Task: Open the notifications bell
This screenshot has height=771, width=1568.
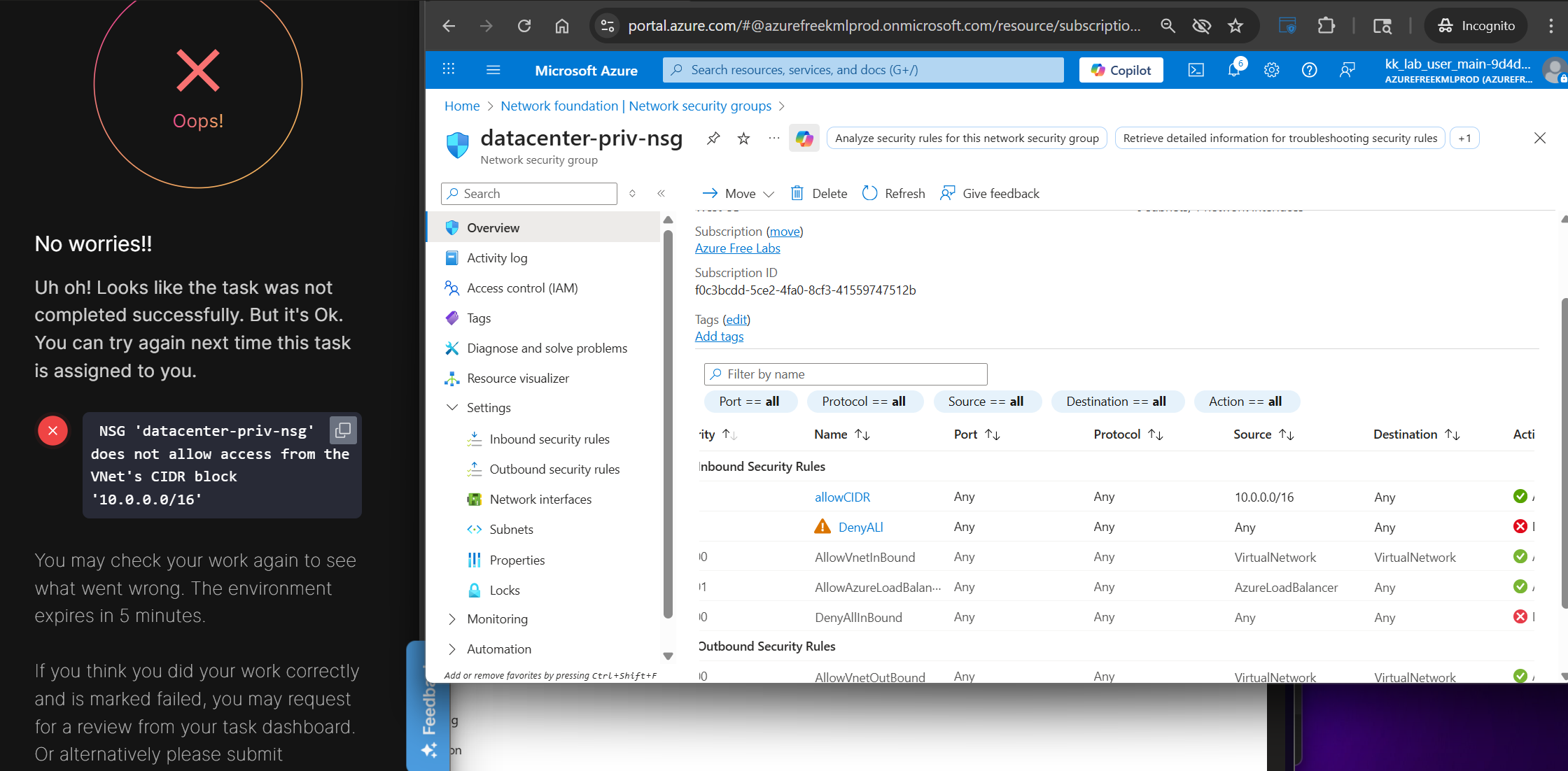Action: pyautogui.click(x=1234, y=70)
